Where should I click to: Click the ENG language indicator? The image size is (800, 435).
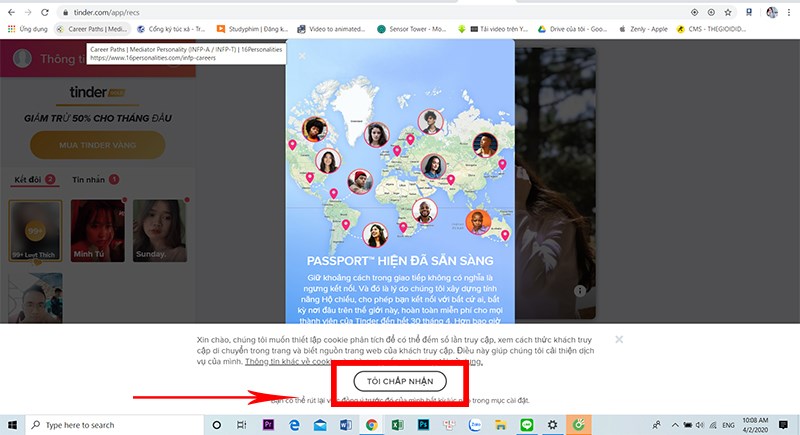point(729,425)
